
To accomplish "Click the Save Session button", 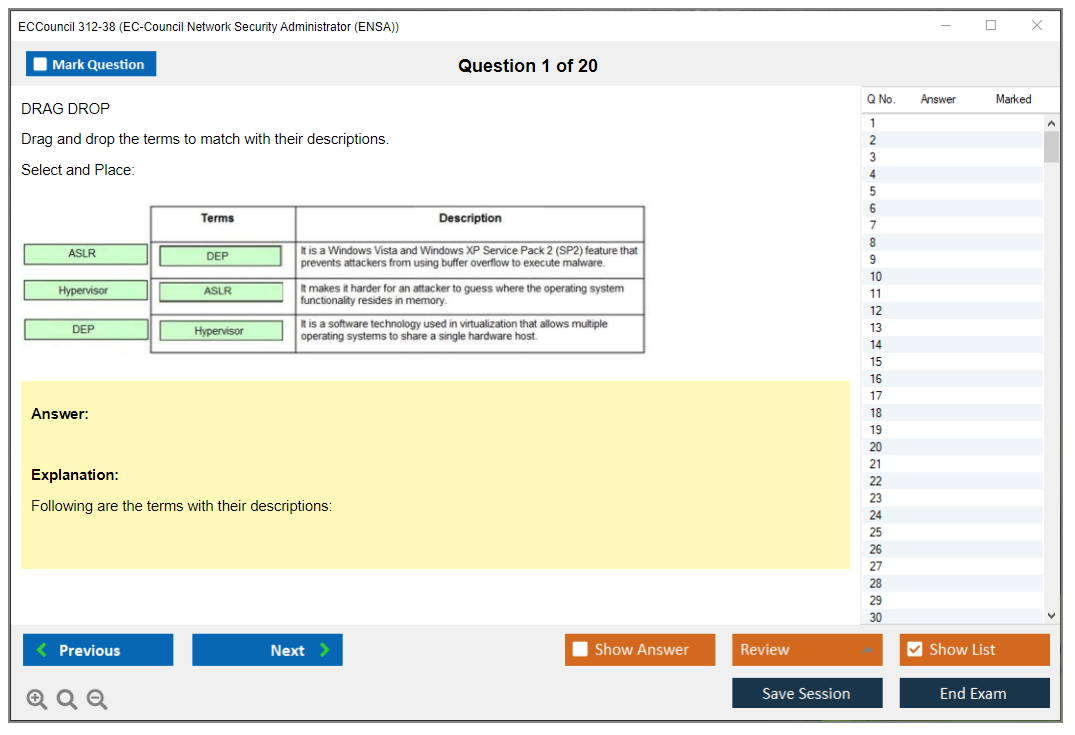I will pyautogui.click(x=806, y=693).
